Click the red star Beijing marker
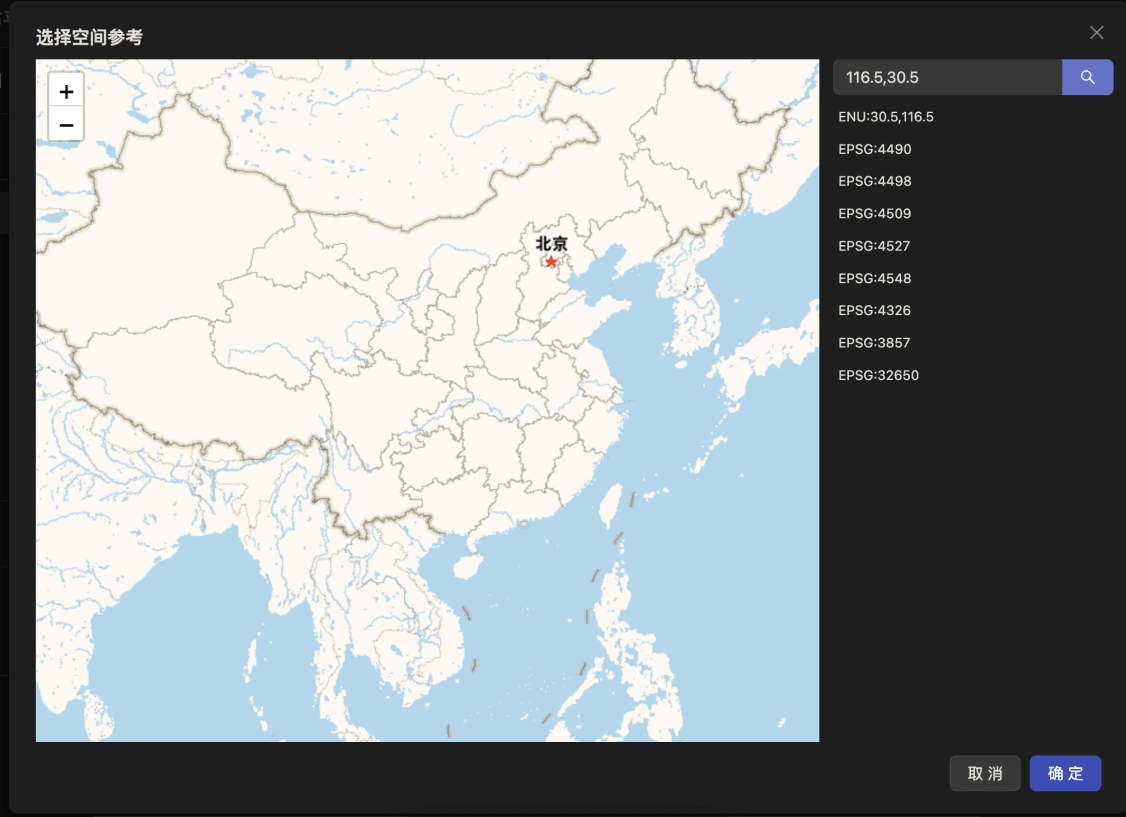Screen dimensions: 1126x817 pyautogui.click(x=551, y=262)
